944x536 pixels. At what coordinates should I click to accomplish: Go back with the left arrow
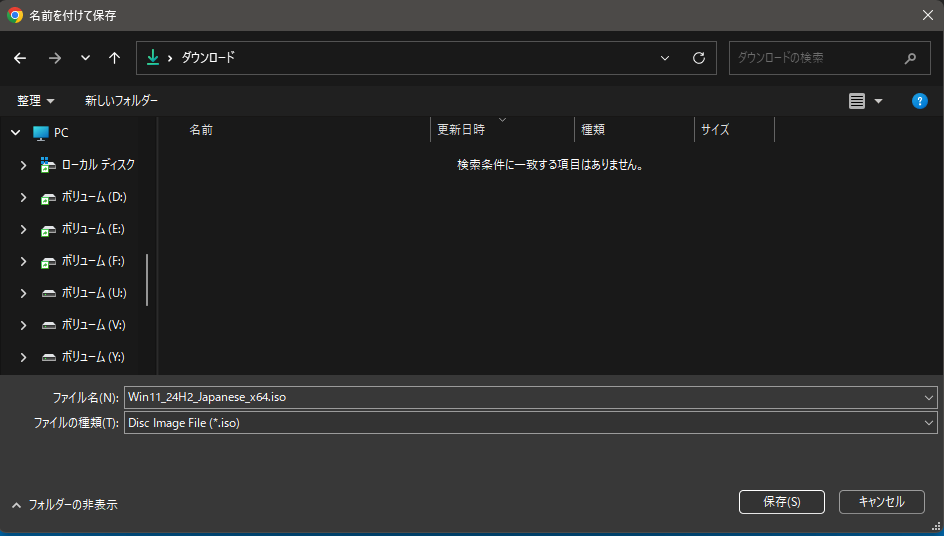pos(20,58)
